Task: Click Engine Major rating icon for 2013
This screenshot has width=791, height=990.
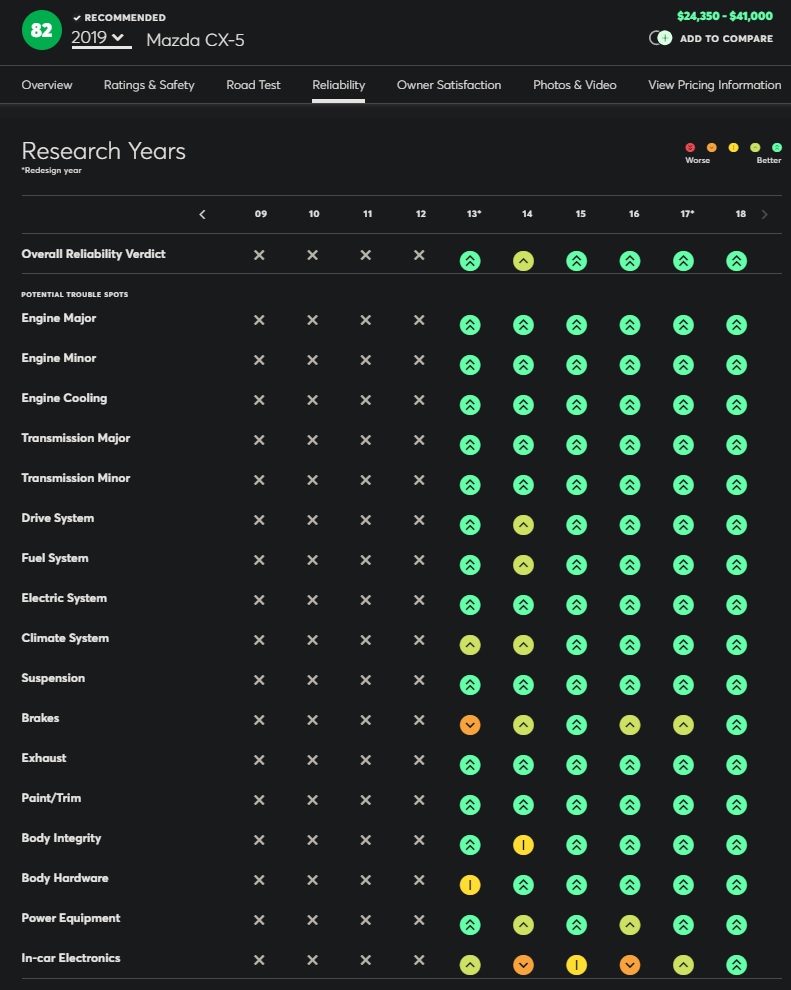Action: coord(470,325)
